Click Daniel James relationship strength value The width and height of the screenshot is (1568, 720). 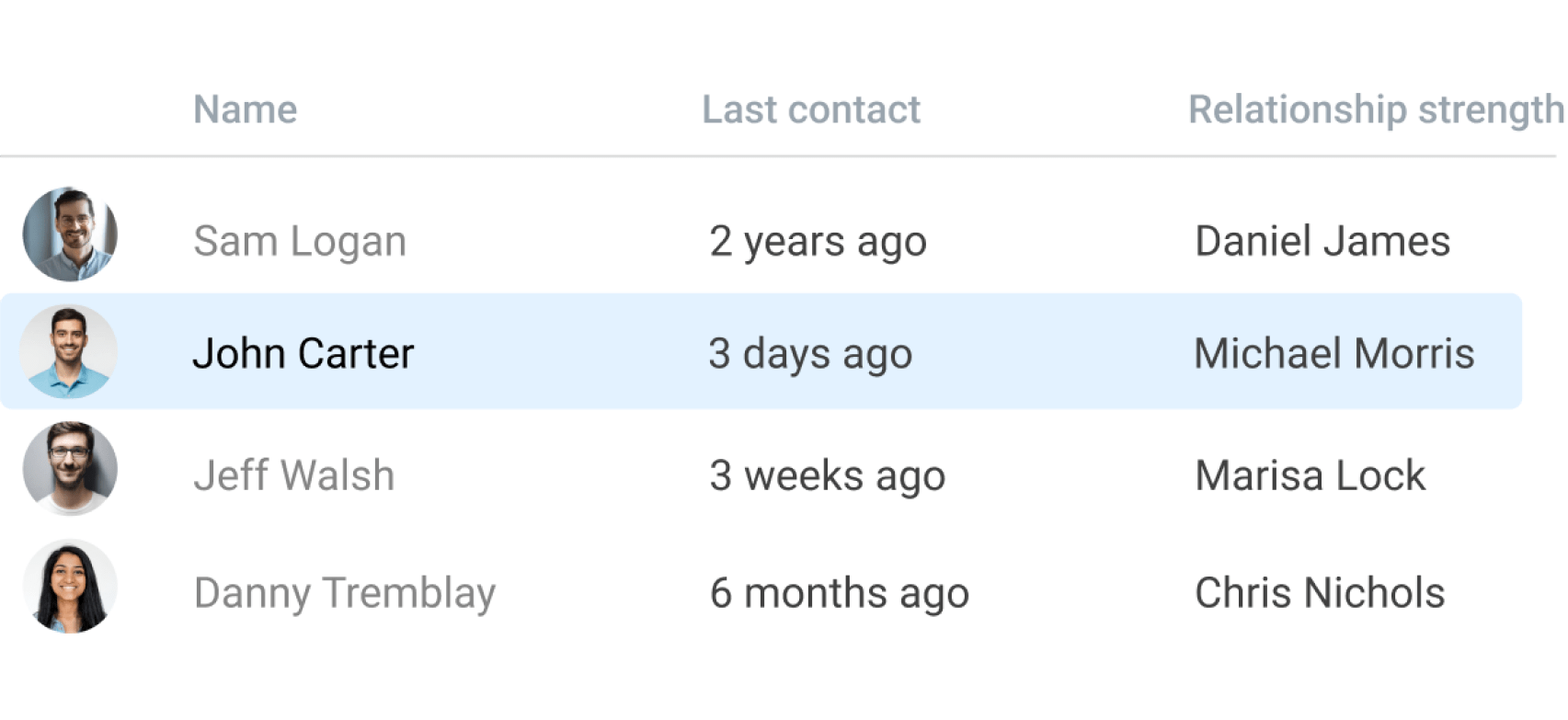click(1322, 242)
